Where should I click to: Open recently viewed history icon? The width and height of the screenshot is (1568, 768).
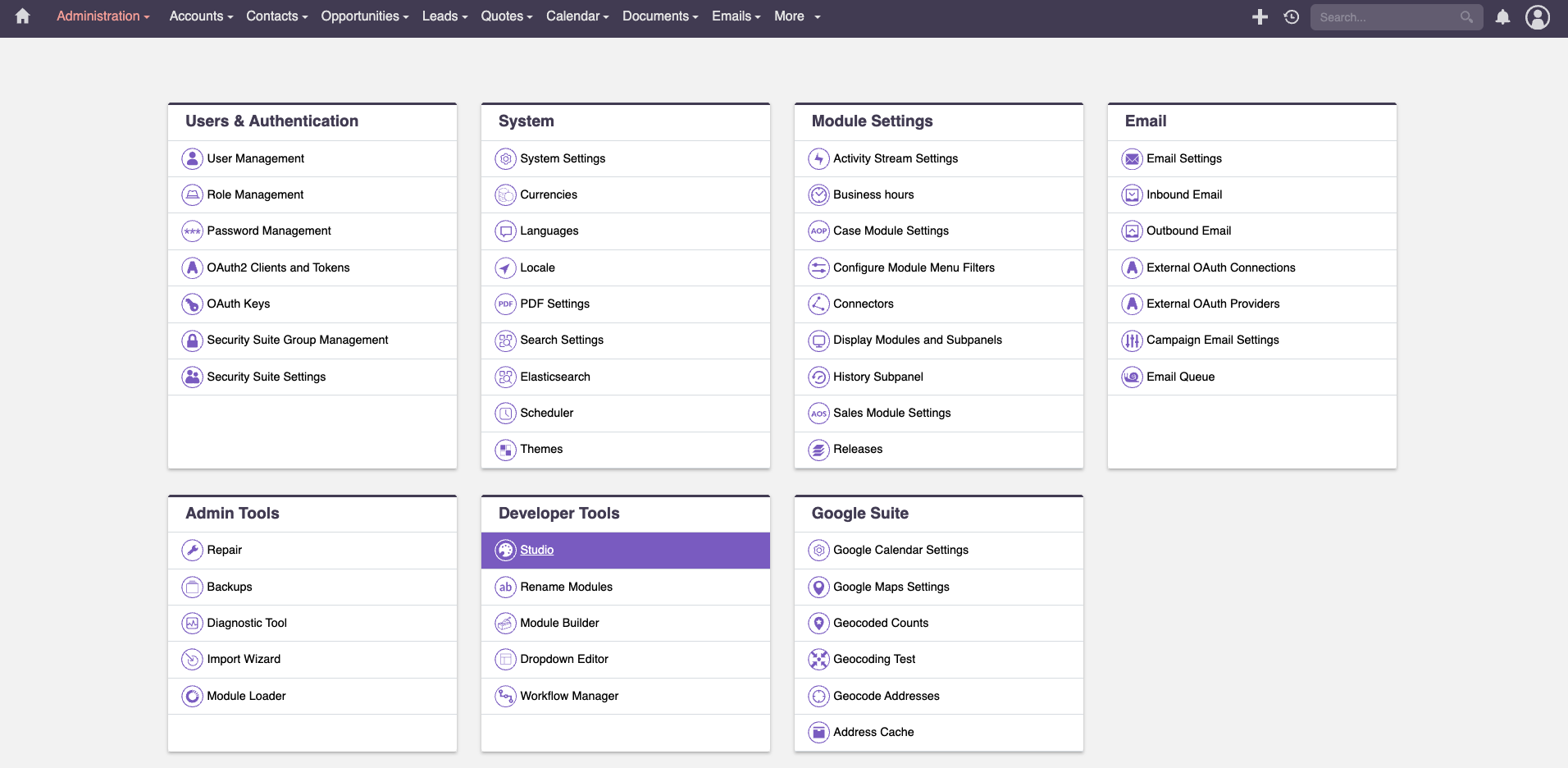[1292, 17]
